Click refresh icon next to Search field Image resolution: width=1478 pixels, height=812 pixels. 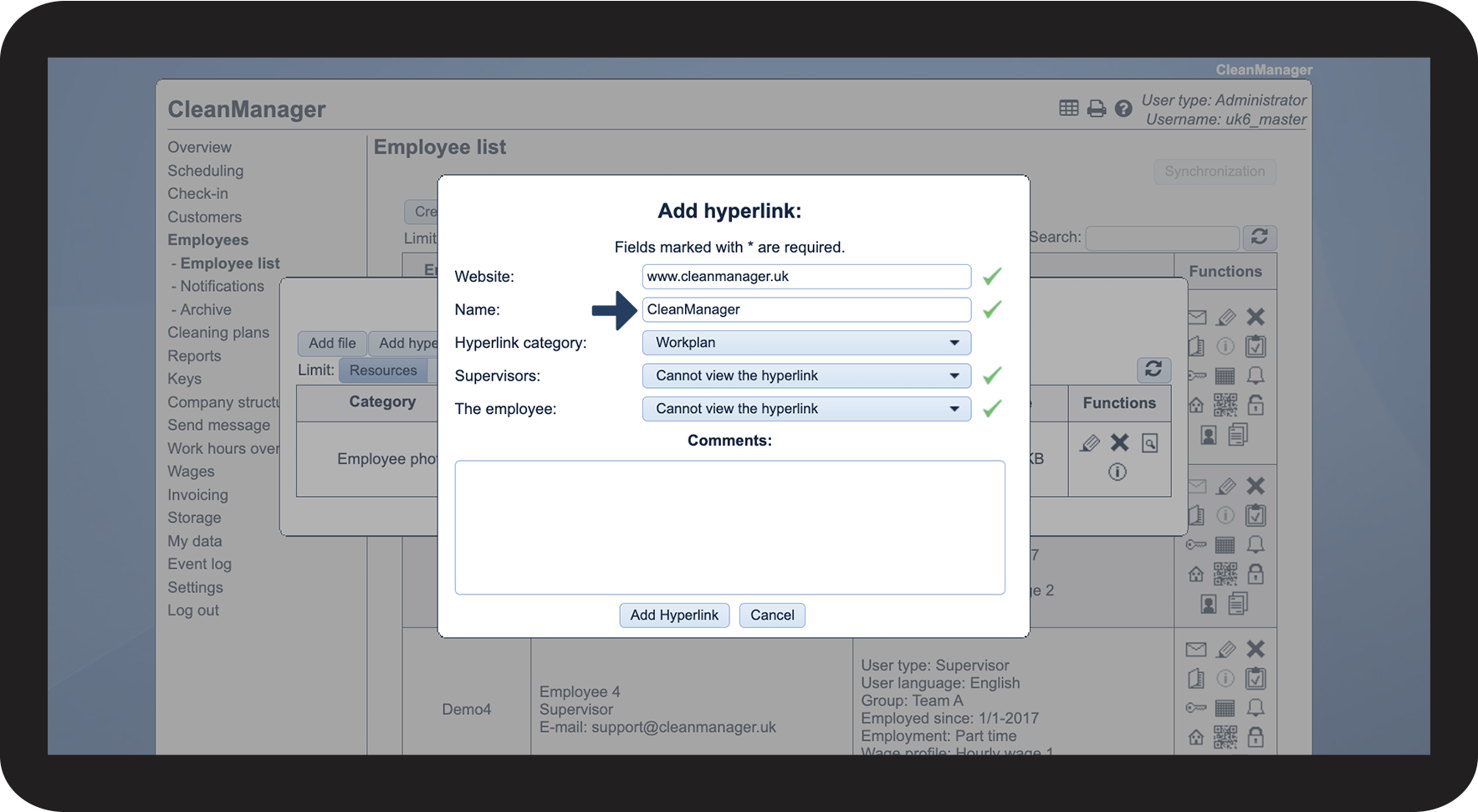click(x=1259, y=237)
